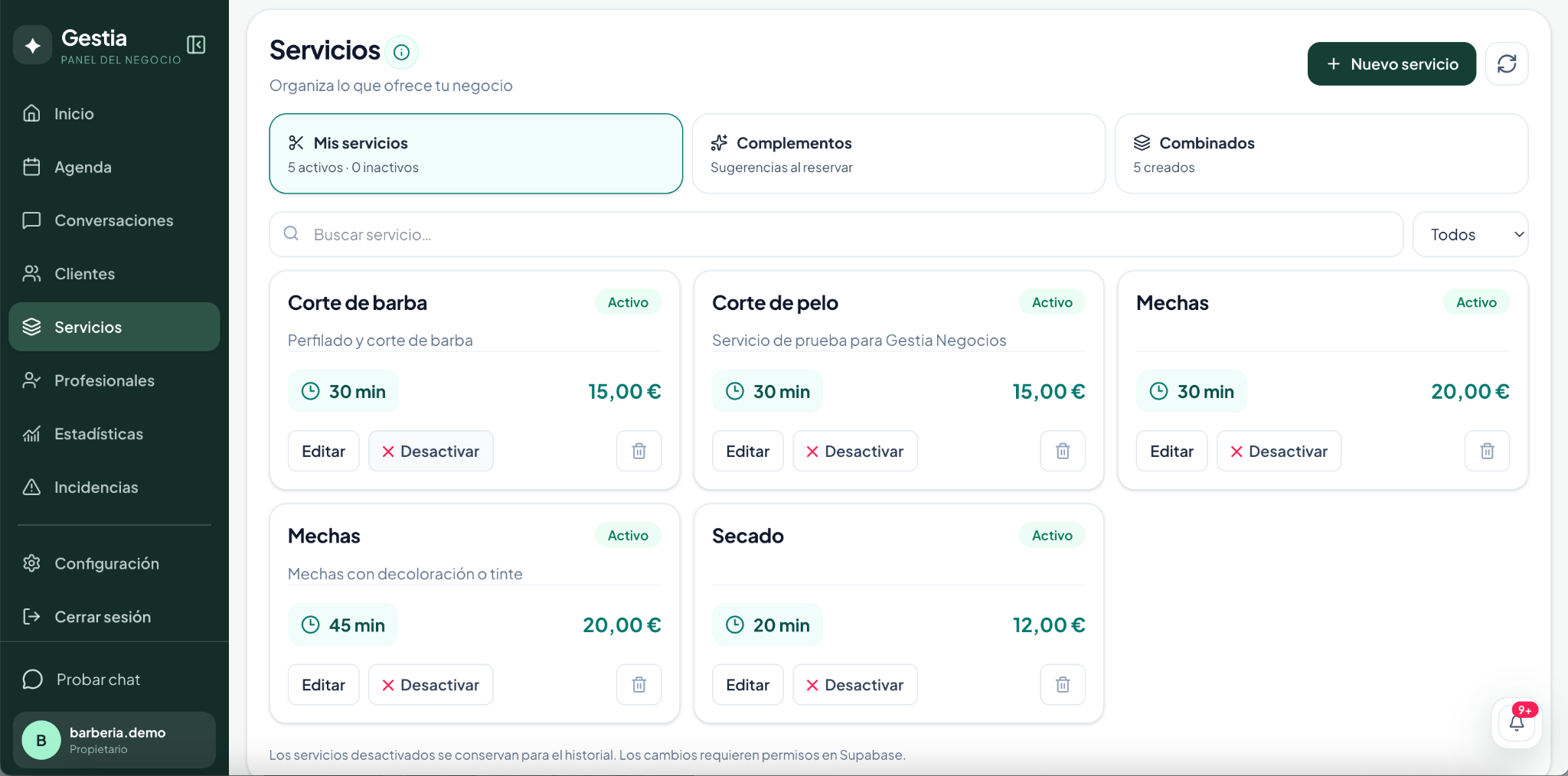The height and width of the screenshot is (776, 1568).
Task: Edit the Secado service
Action: tap(747, 684)
